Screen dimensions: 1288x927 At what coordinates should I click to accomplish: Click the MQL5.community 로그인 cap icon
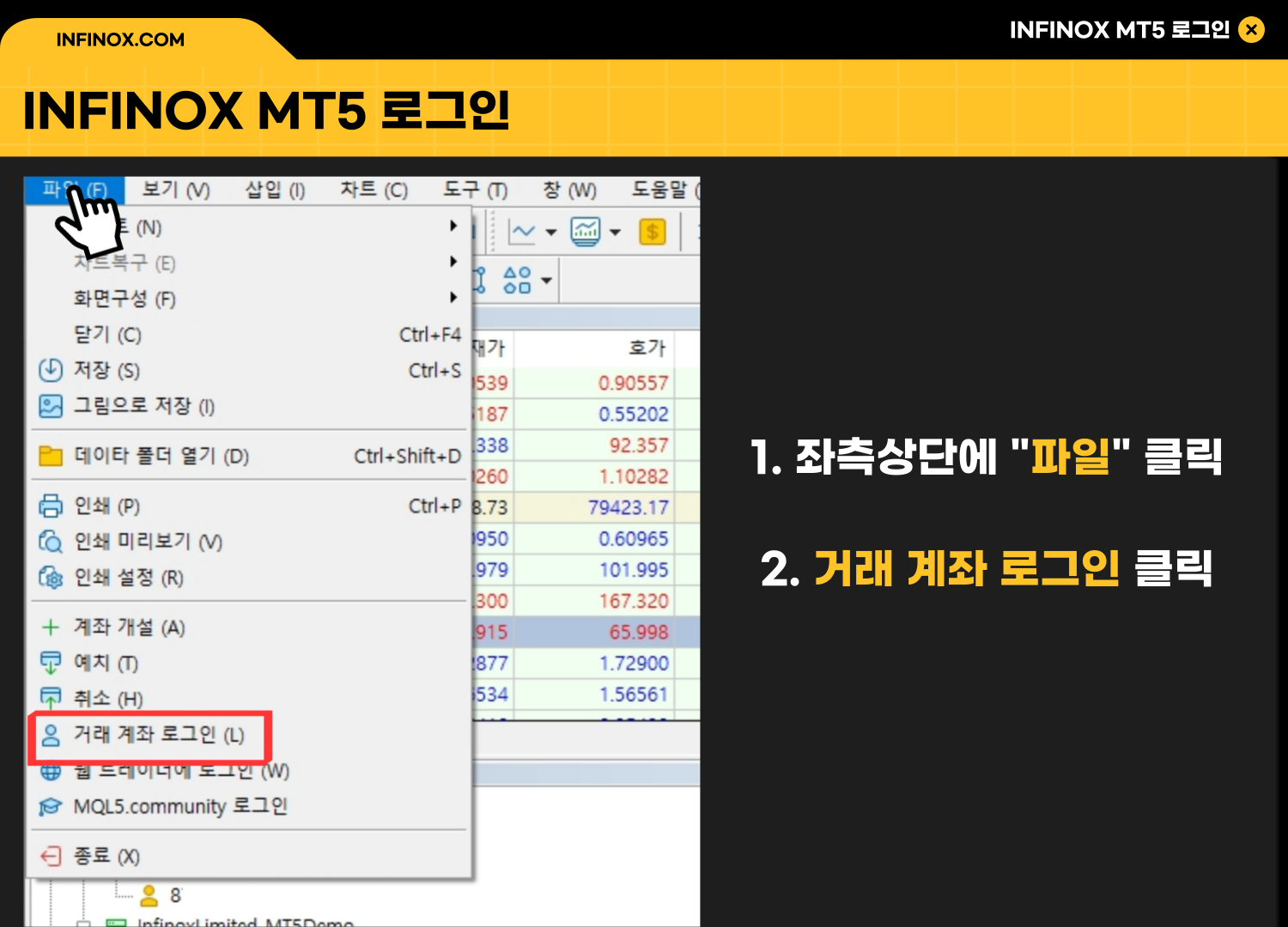pos(51,807)
